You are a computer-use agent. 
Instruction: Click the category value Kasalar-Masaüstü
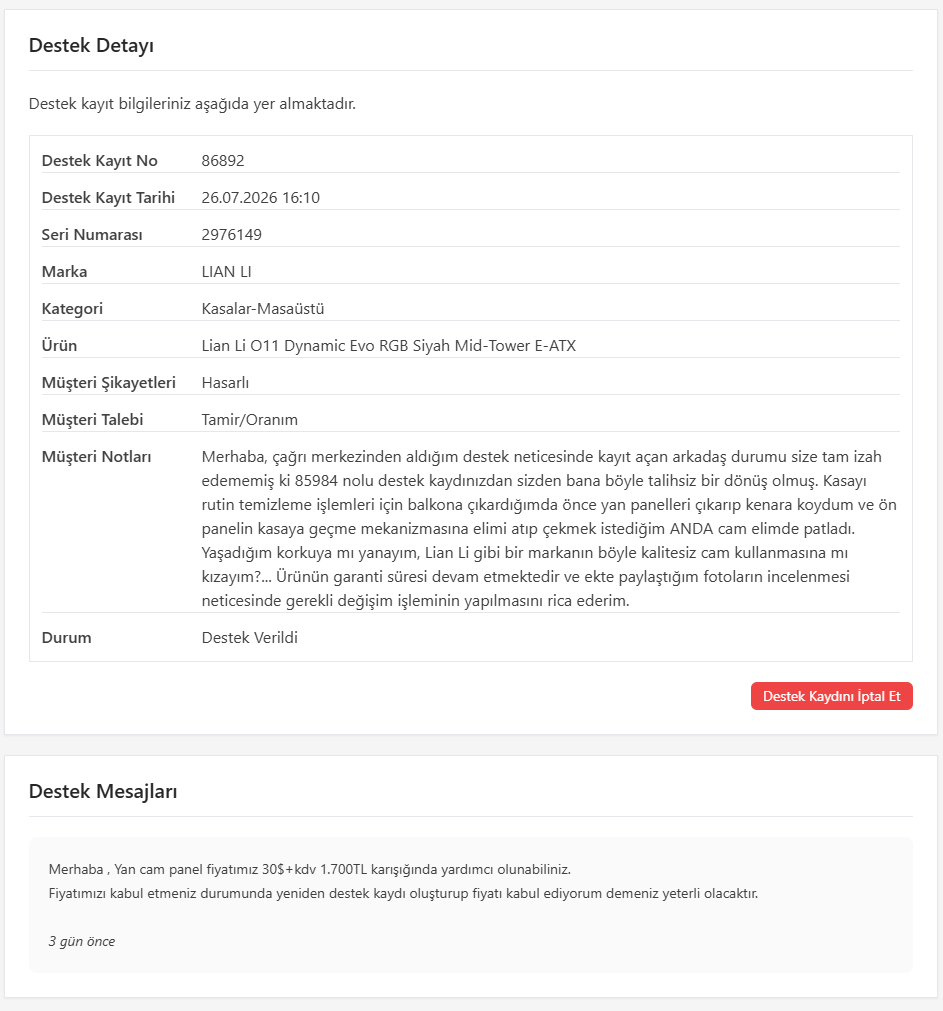[263, 308]
